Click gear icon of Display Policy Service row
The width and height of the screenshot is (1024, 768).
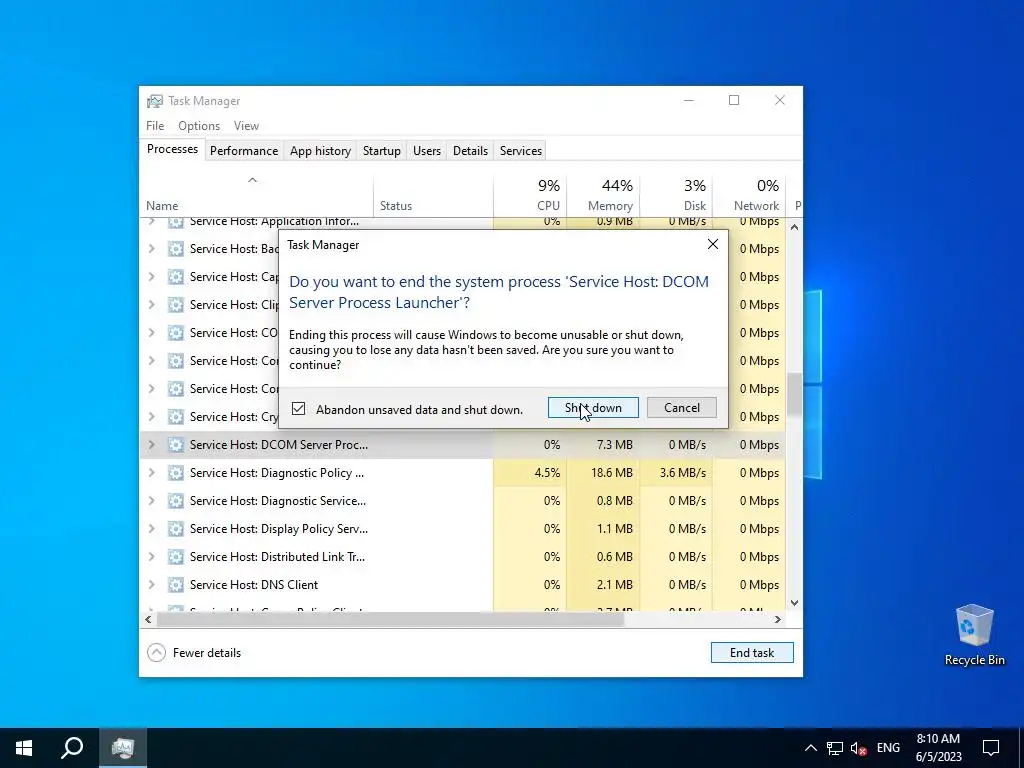point(175,529)
